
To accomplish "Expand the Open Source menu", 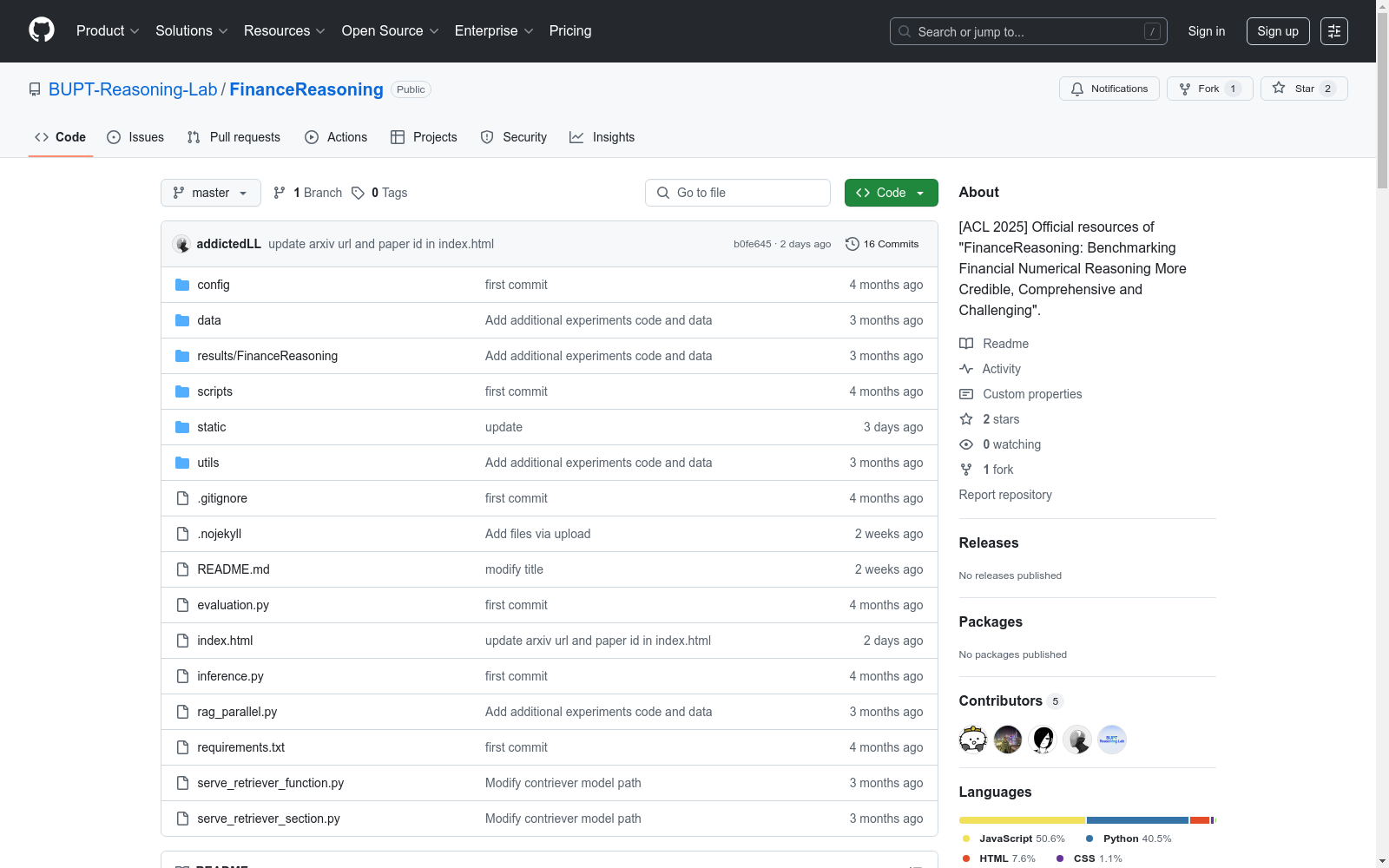I will click(x=390, y=30).
